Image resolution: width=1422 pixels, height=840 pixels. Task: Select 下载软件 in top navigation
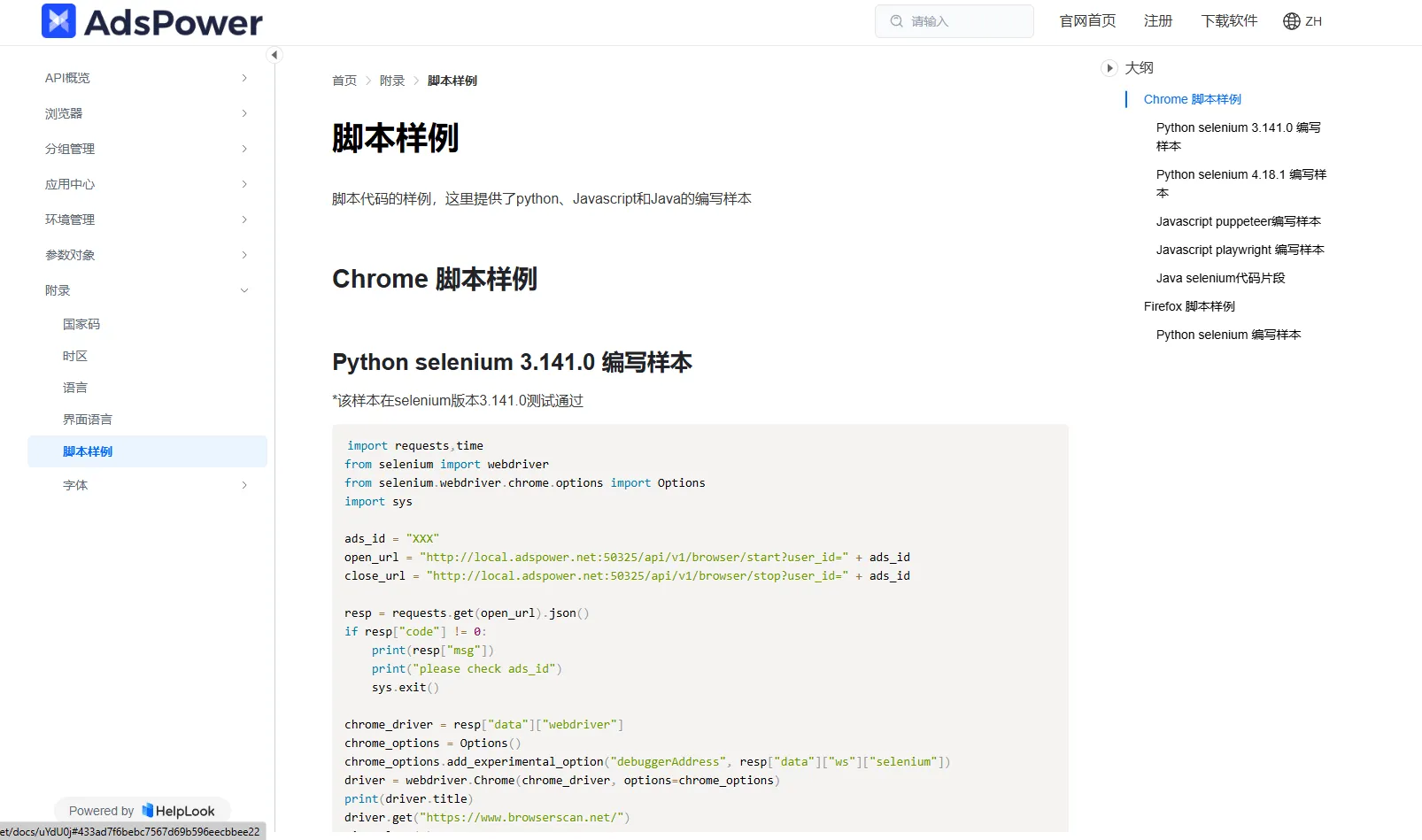1228,21
